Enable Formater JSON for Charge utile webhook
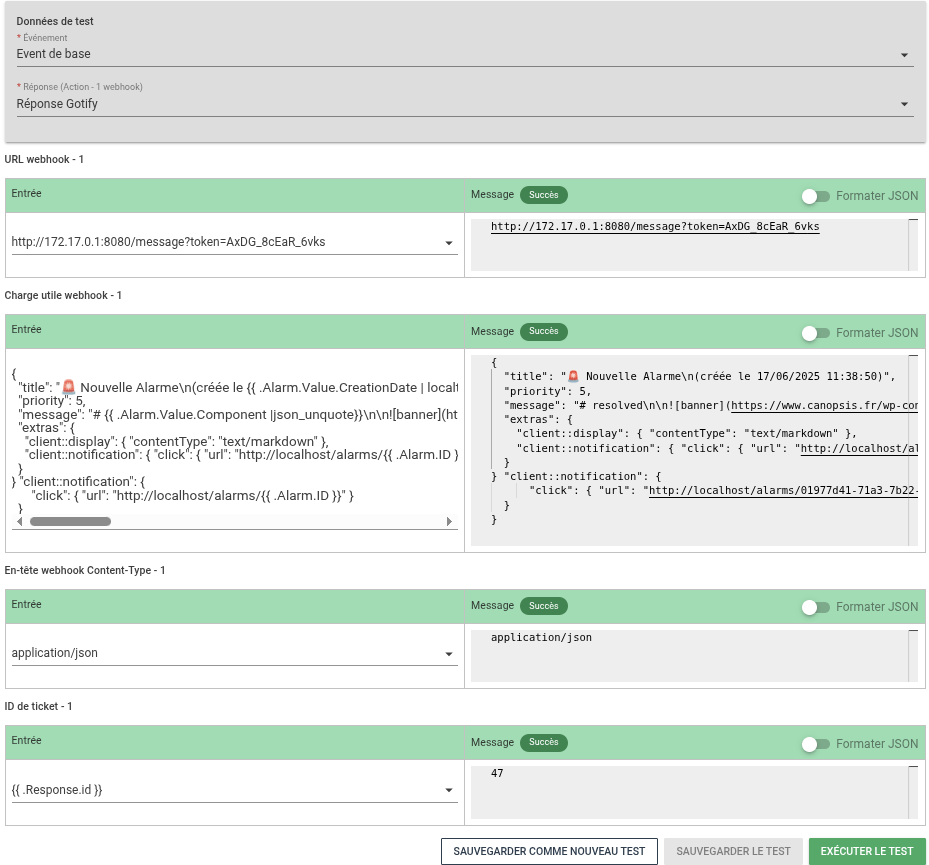Image resolution: width=929 pixels, height=865 pixels. pyautogui.click(x=816, y=333)
